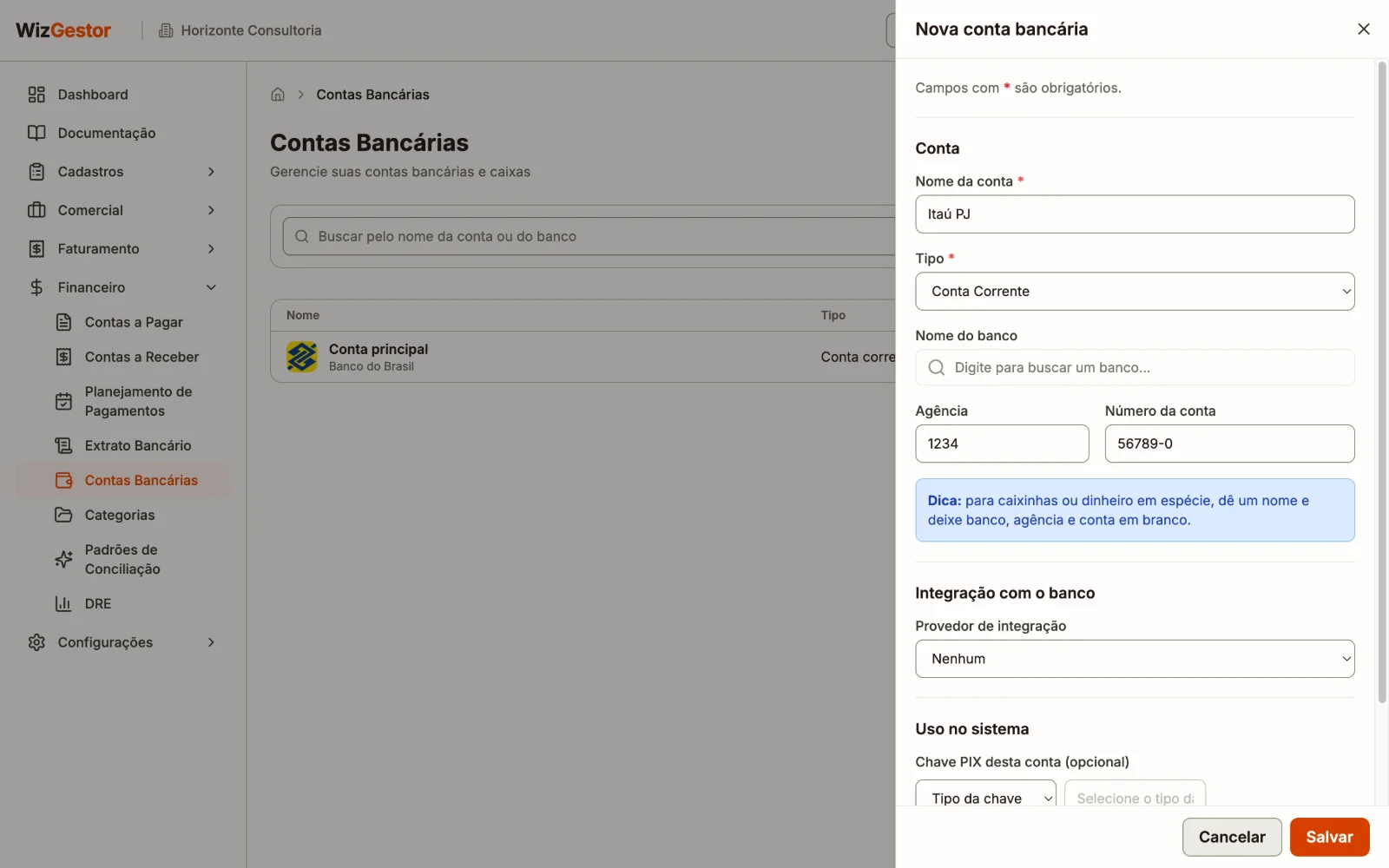Click the Agência input field

(1002, 444)
